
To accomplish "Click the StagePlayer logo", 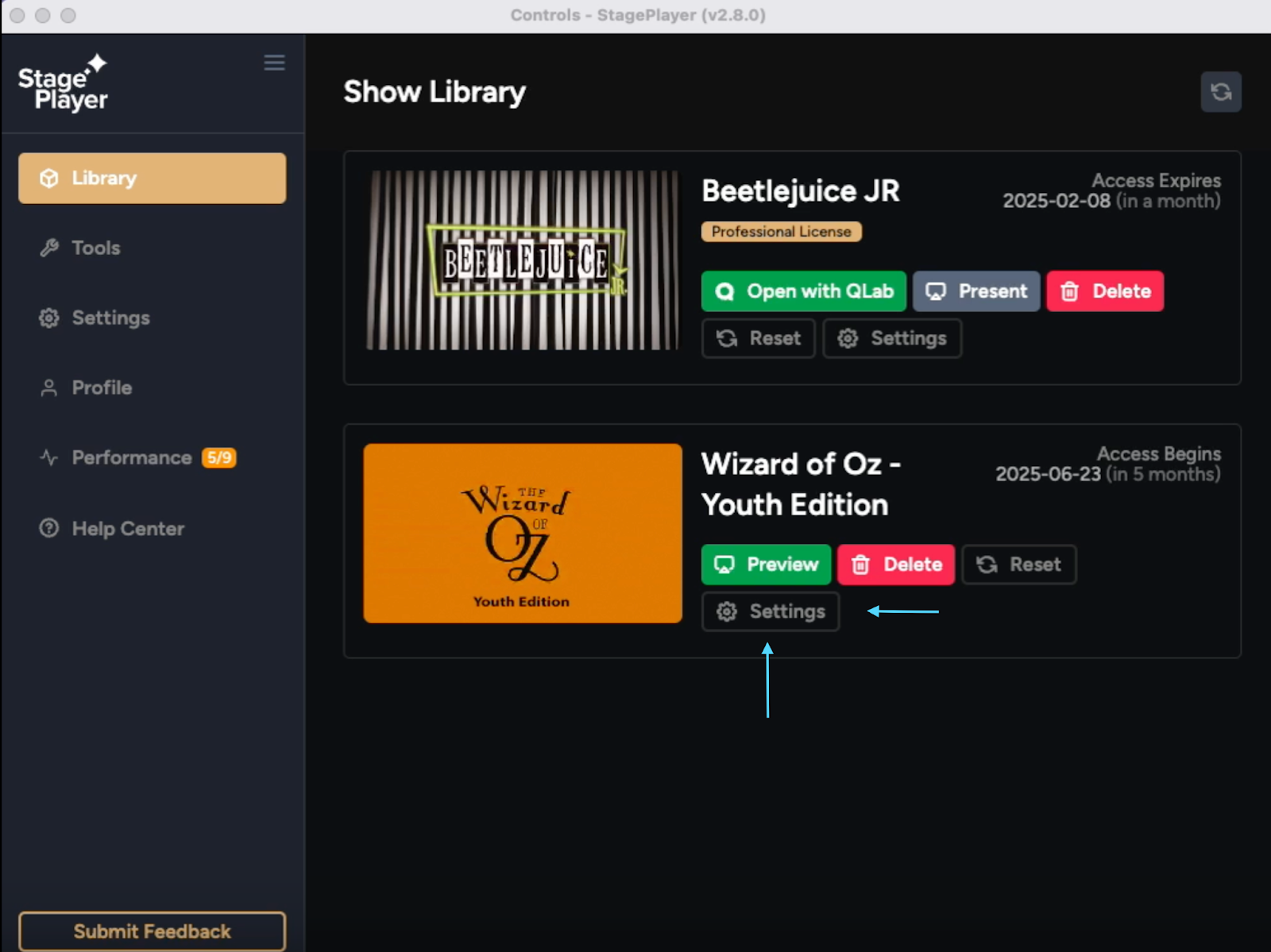I will click(x=64, y=83).
